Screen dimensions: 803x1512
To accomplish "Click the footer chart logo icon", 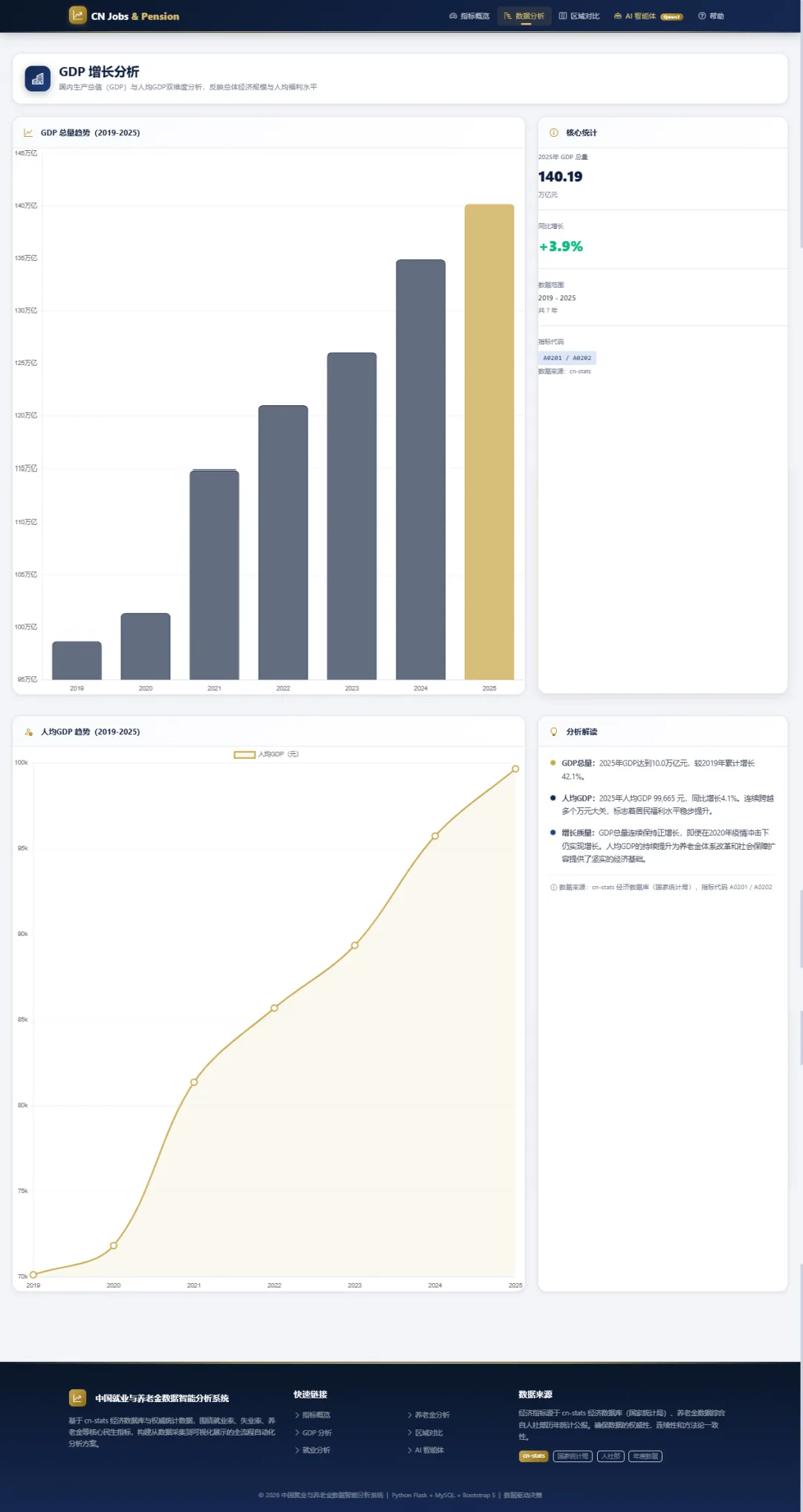I will click(77, 1398).
